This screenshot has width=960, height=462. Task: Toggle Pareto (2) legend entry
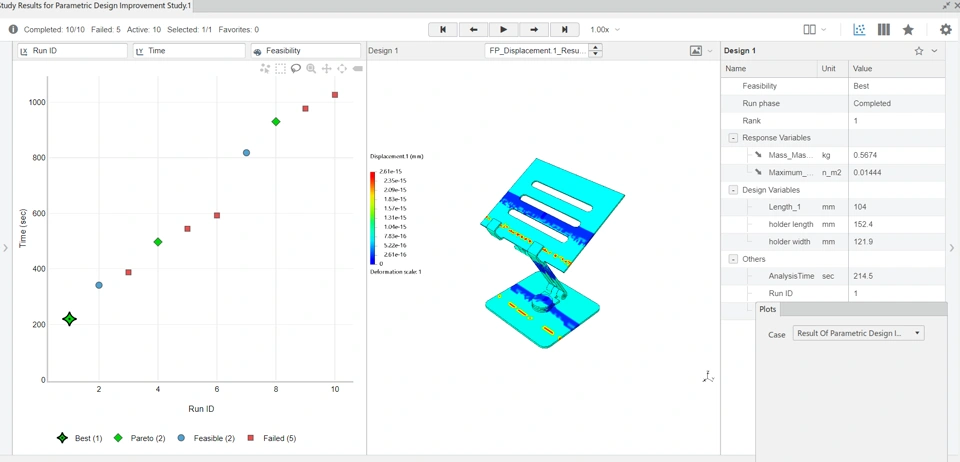click(x=139, y=438)
